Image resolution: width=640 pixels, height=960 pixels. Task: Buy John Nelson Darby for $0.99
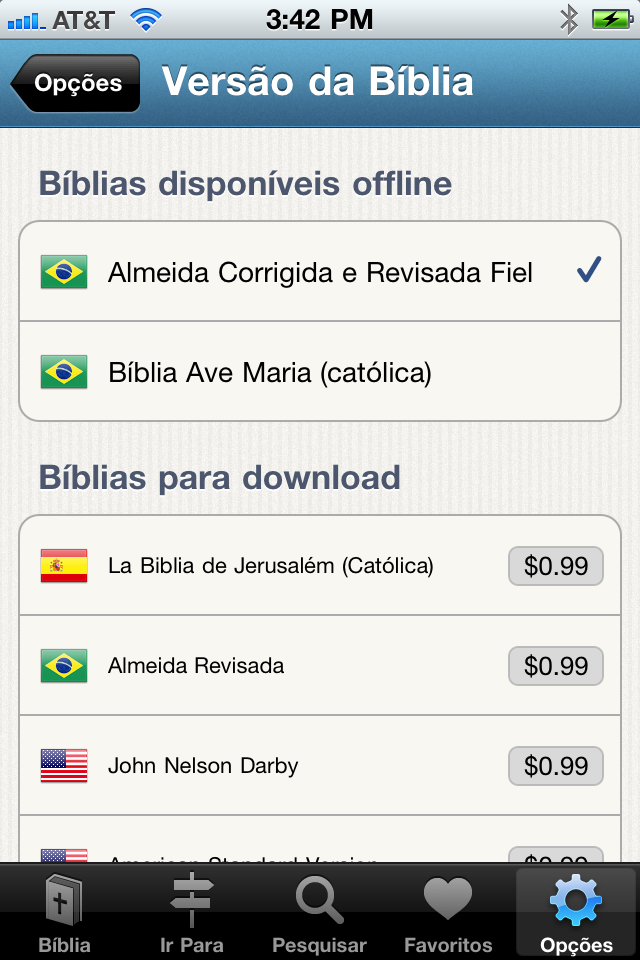tap(555, 765)
